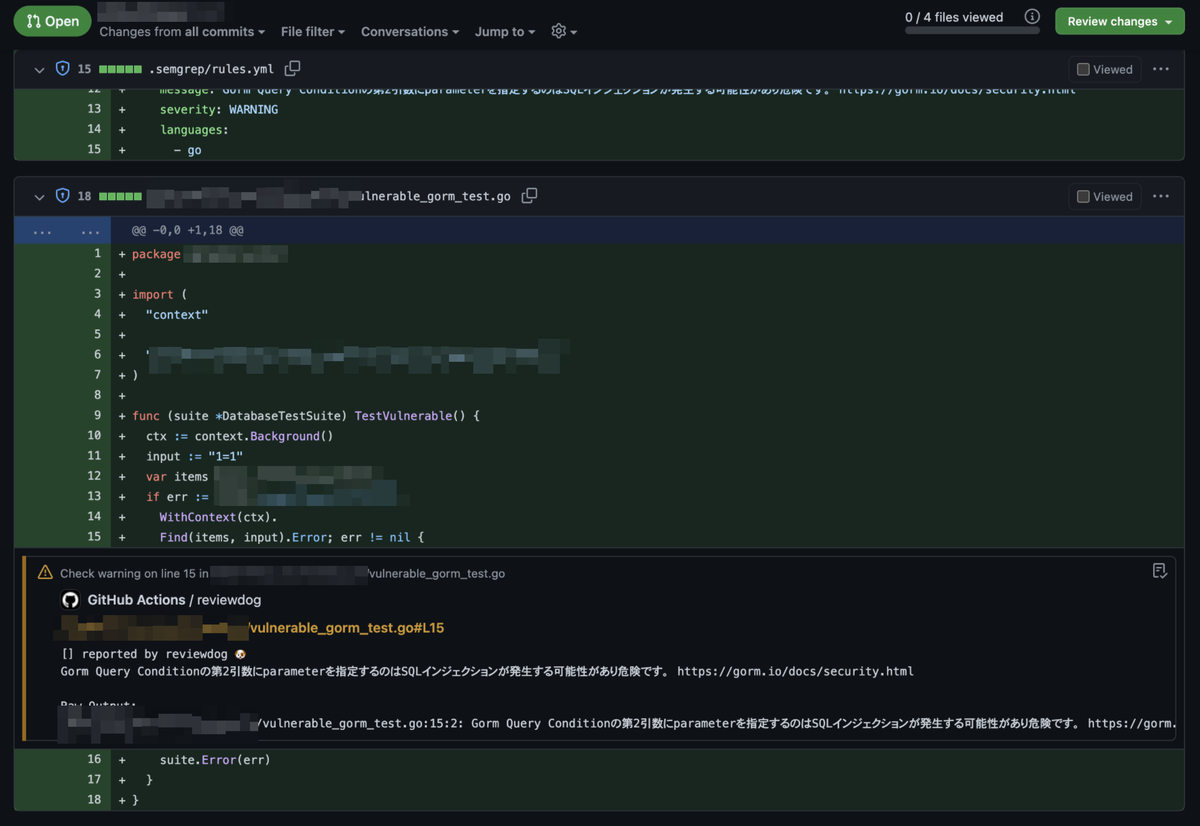Copy the .semgrep/rules.yml file path
The image size is (1200, 826).
pos(292,69)
